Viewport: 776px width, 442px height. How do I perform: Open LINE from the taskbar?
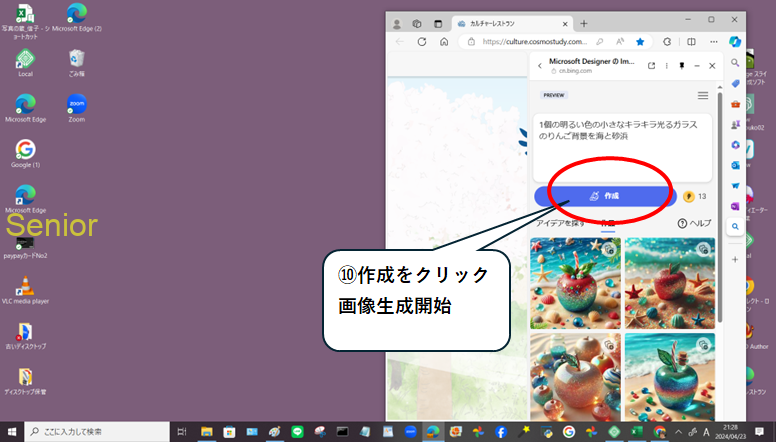(x=297, y=432)
